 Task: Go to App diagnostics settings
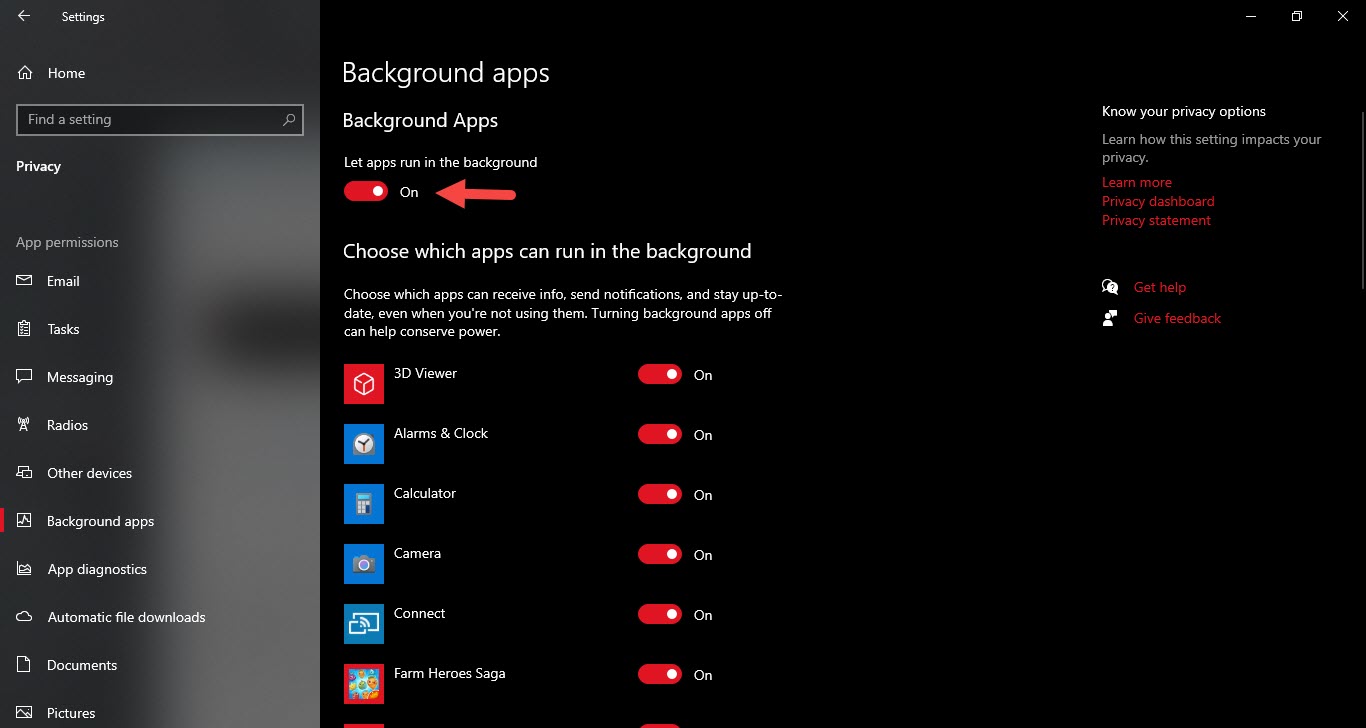pos(97,569)
